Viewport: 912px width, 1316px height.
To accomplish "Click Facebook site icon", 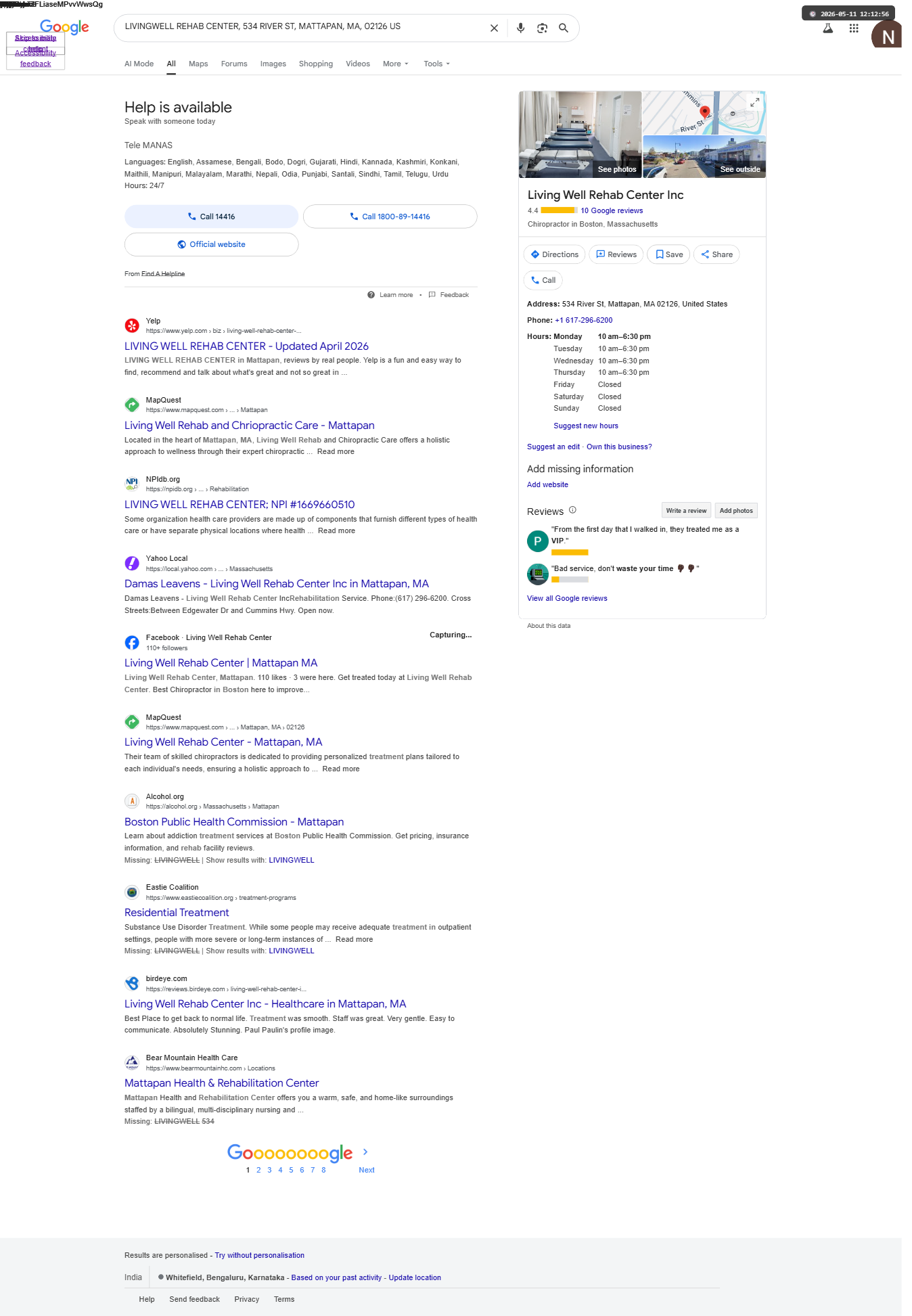I will [132, 642].
